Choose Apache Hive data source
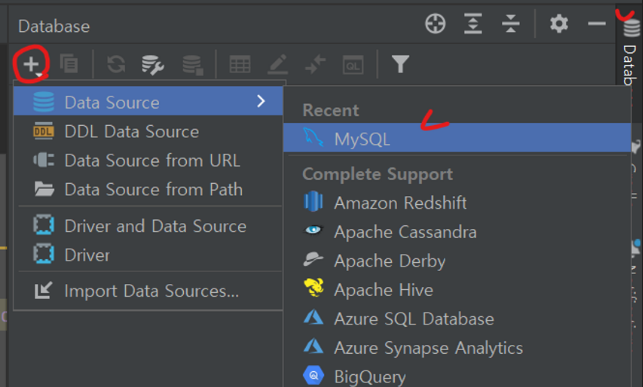The image size is (643, 387). coord(457,290)
